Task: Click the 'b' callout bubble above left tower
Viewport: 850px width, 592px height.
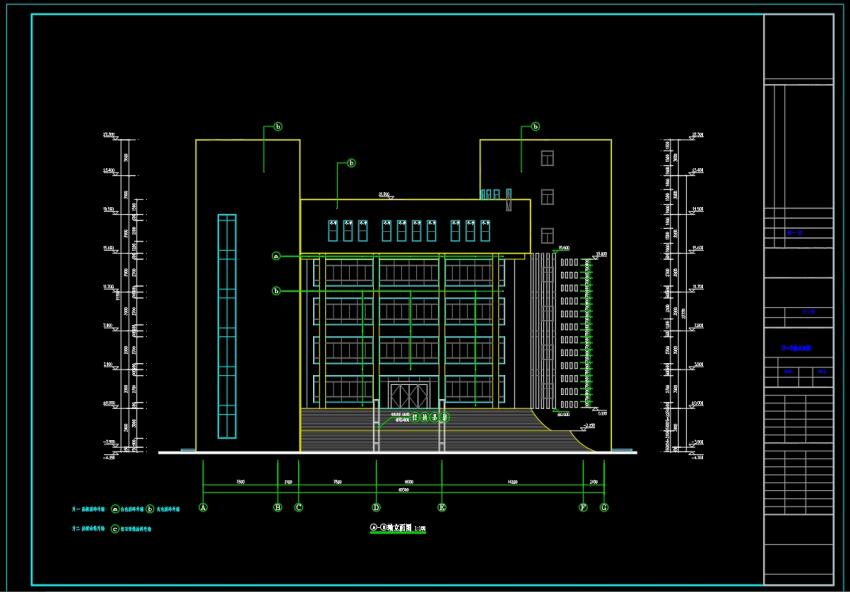Action: (x=278, y=127)
